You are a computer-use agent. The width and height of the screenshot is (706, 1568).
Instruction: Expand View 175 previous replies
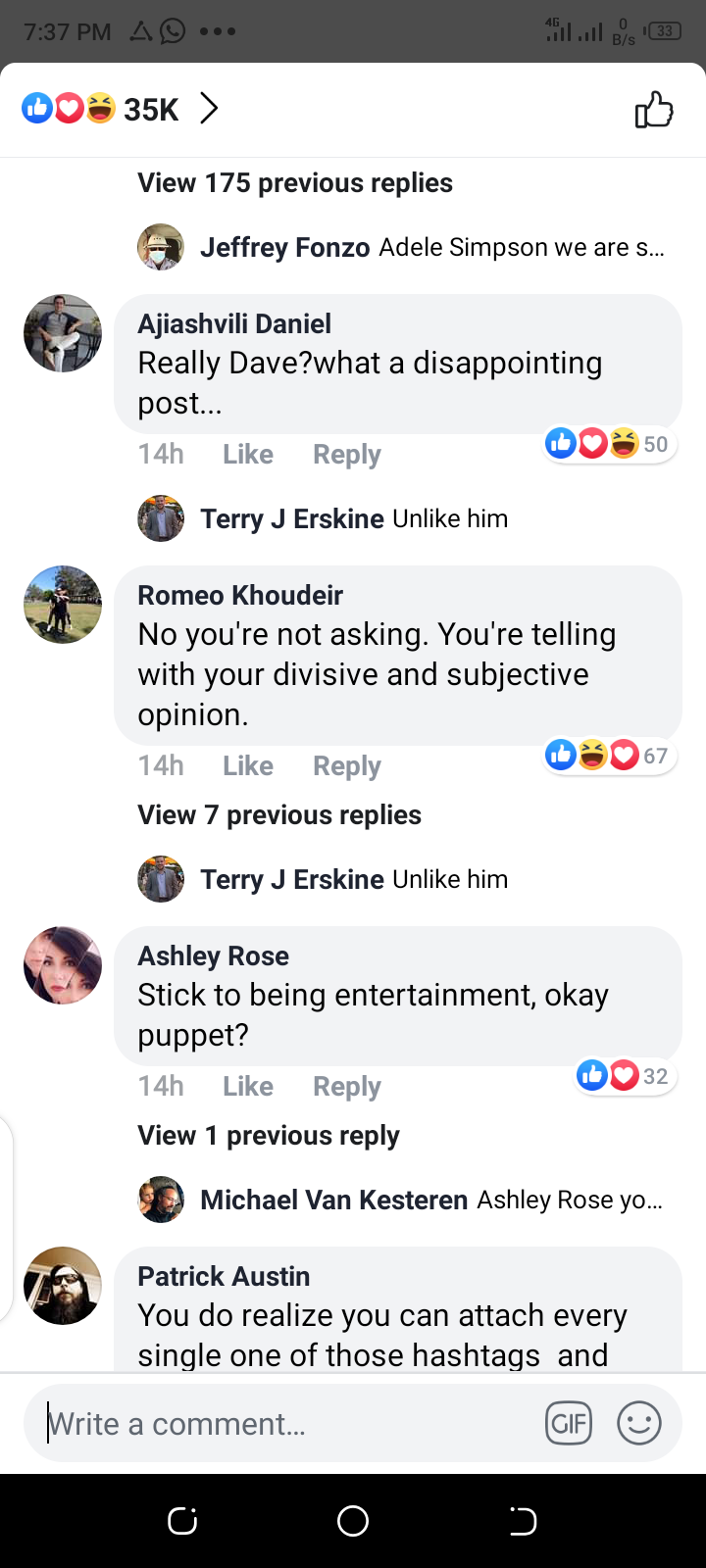[x=294, y=183]
